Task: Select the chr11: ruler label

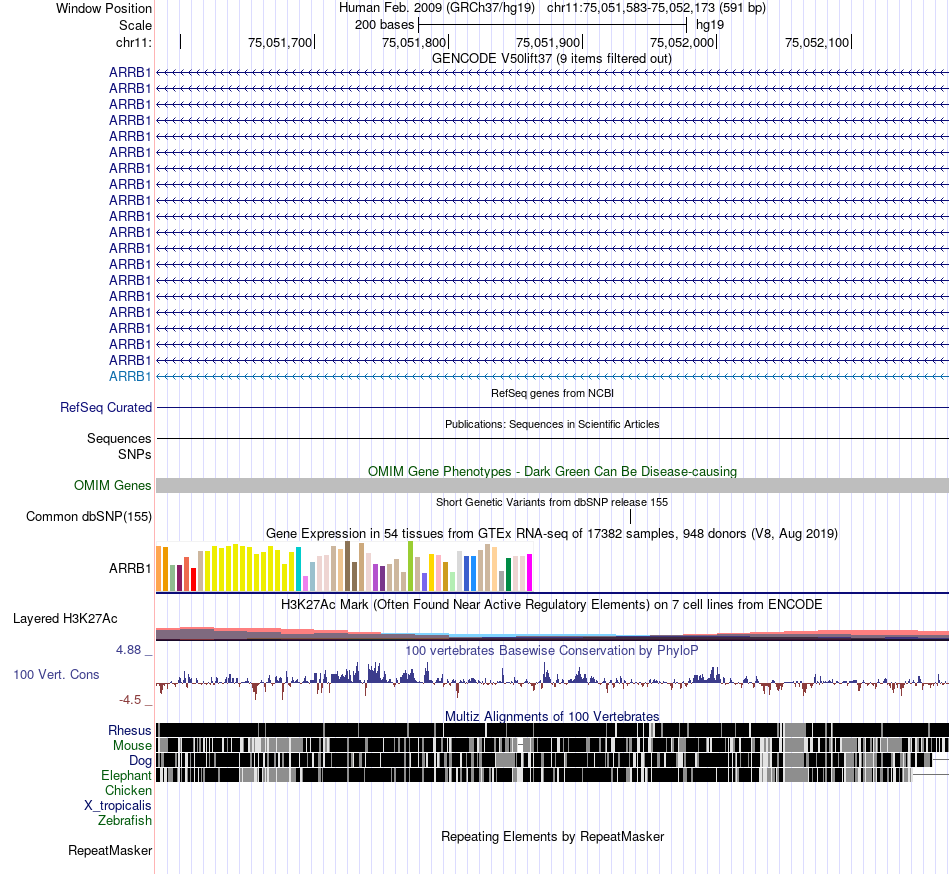Action: pos(133,42)
